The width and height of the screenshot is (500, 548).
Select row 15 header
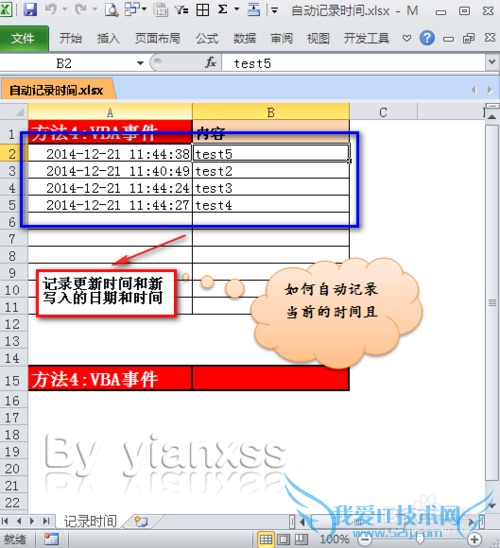tap(14, 380)
